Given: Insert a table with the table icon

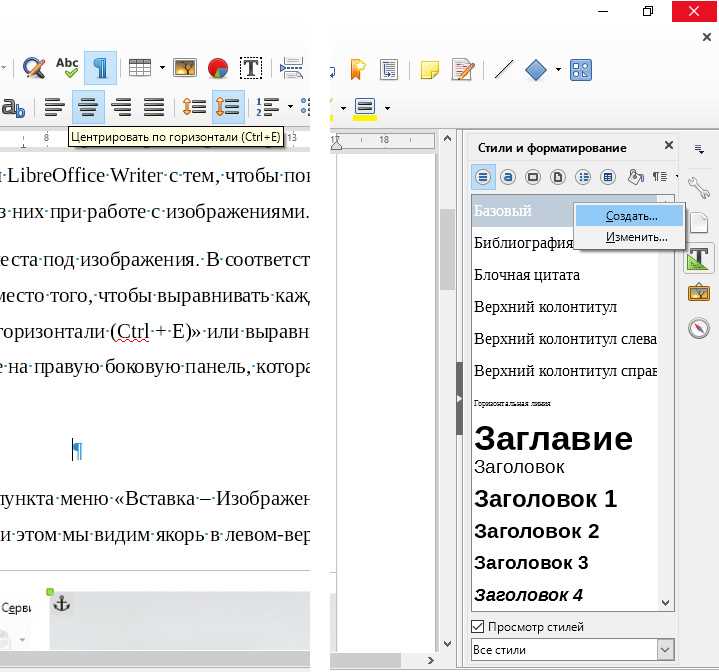Looking at the screenshot, I should coord(140,68).
